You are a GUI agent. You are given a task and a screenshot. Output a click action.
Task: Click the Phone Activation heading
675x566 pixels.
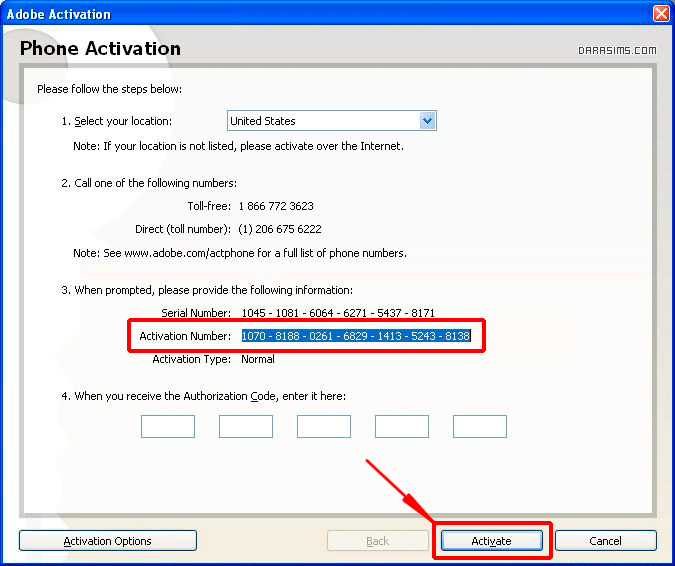[100, 48]
